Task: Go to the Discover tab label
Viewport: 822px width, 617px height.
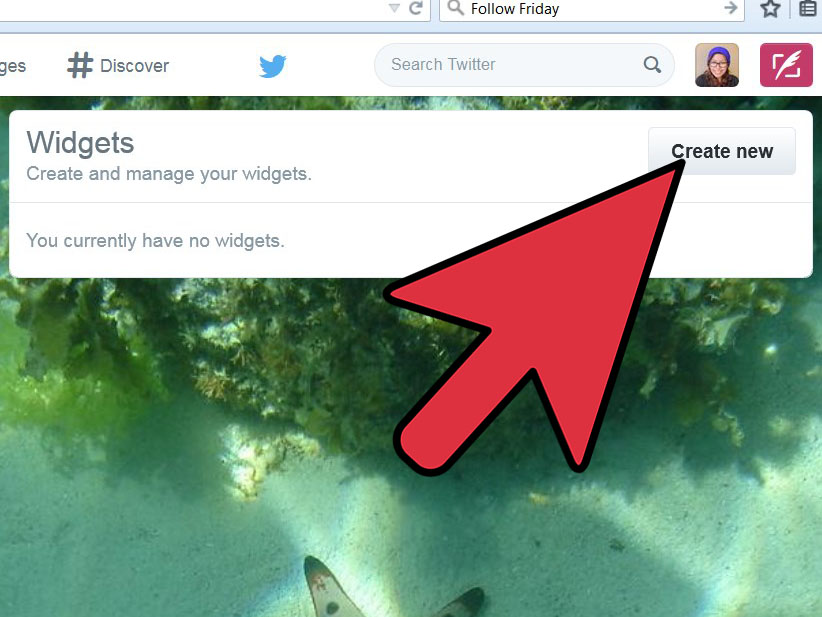Action: 135,66
